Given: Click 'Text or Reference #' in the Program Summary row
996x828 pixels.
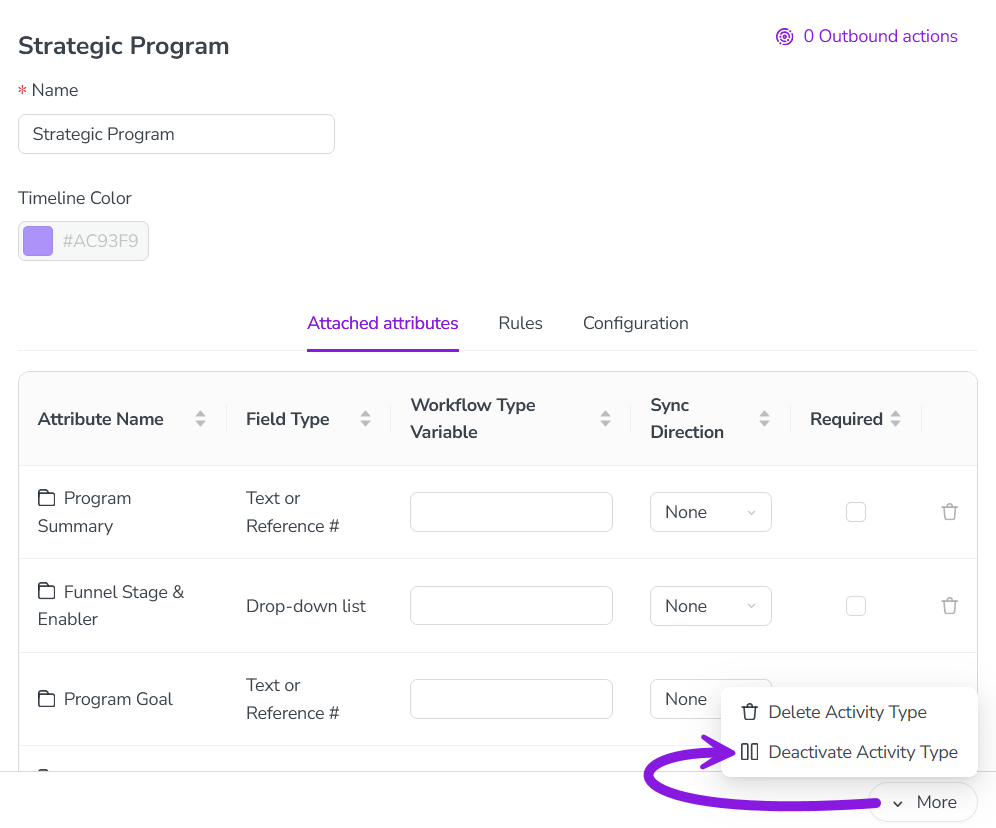Looking at the screenshot, I should [293, 512].
